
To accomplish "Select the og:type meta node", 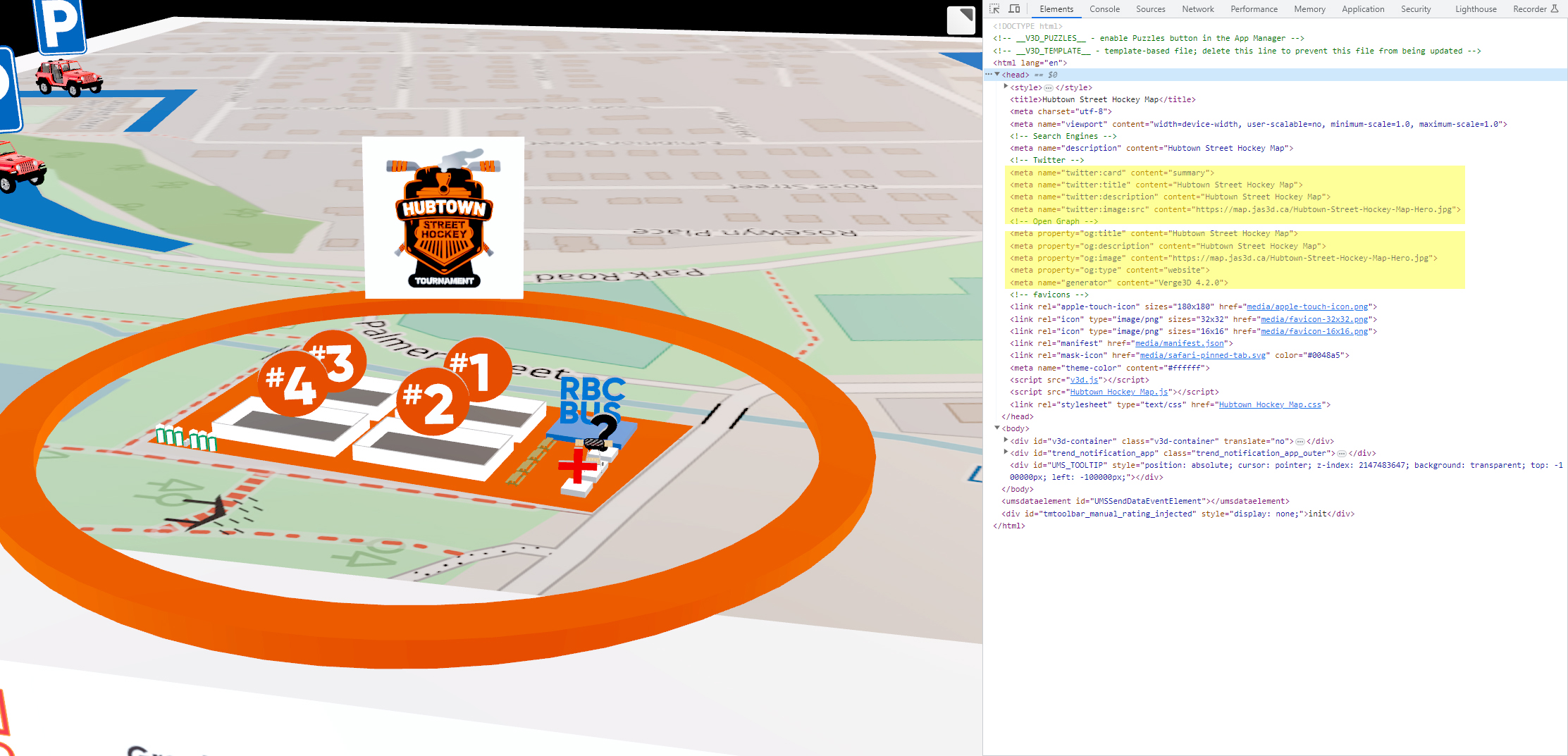I will pyautogui.click(x=1109, y=270).
